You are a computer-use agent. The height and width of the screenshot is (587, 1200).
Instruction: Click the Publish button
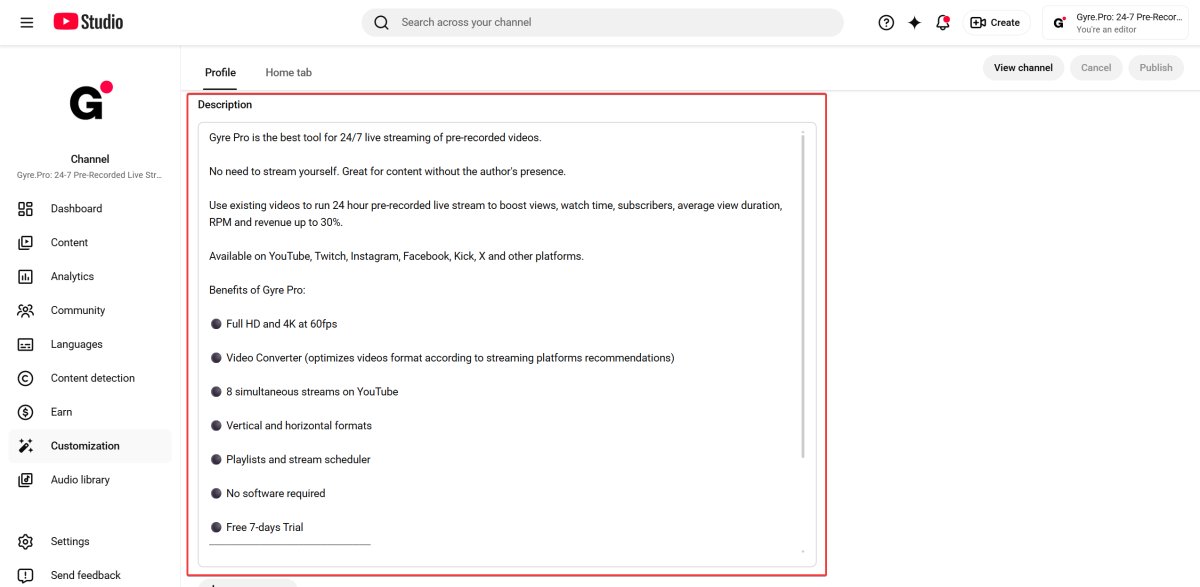[1156, 68]
